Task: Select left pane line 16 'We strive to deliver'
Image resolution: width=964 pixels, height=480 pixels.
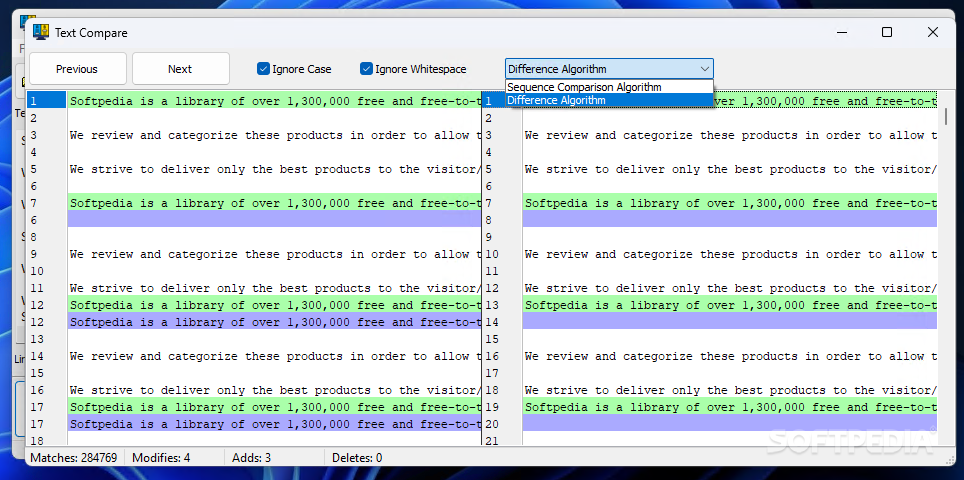Action: pyautogui.click(x=274, y=390)
